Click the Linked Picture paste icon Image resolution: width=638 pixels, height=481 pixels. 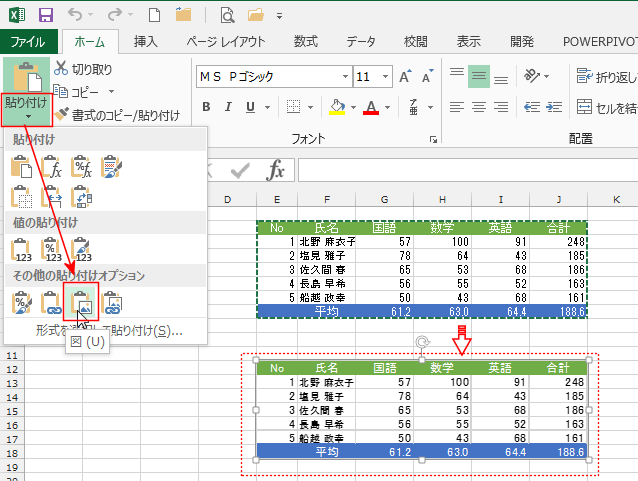(112, 302)
